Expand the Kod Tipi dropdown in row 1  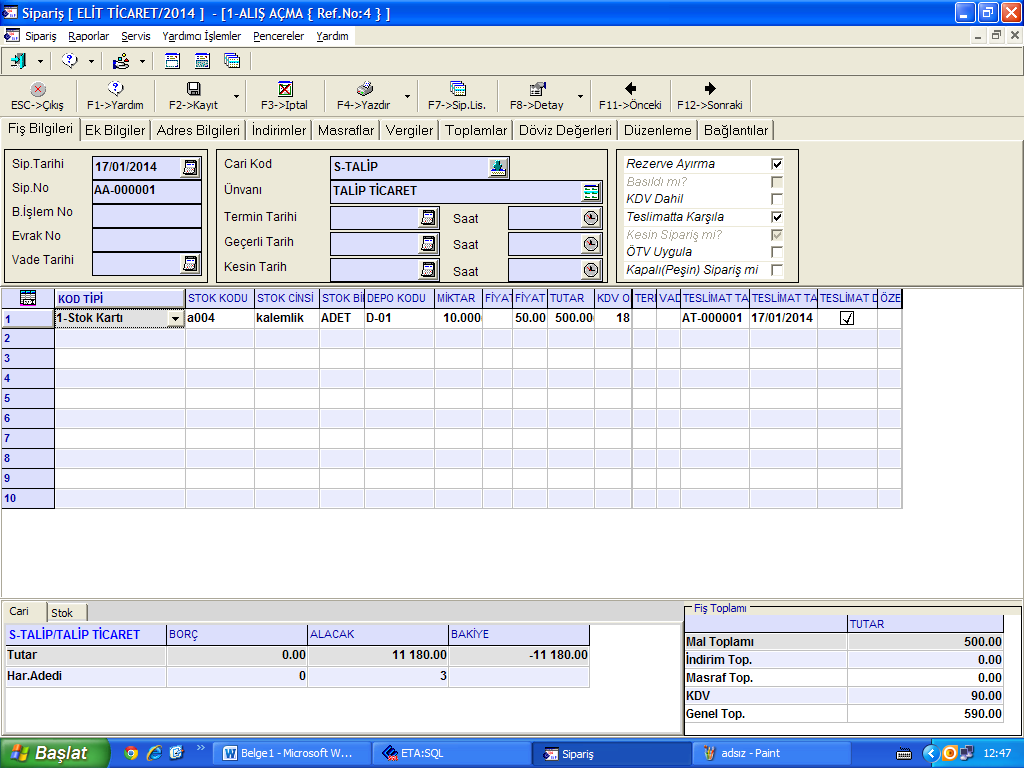point(175,319)
